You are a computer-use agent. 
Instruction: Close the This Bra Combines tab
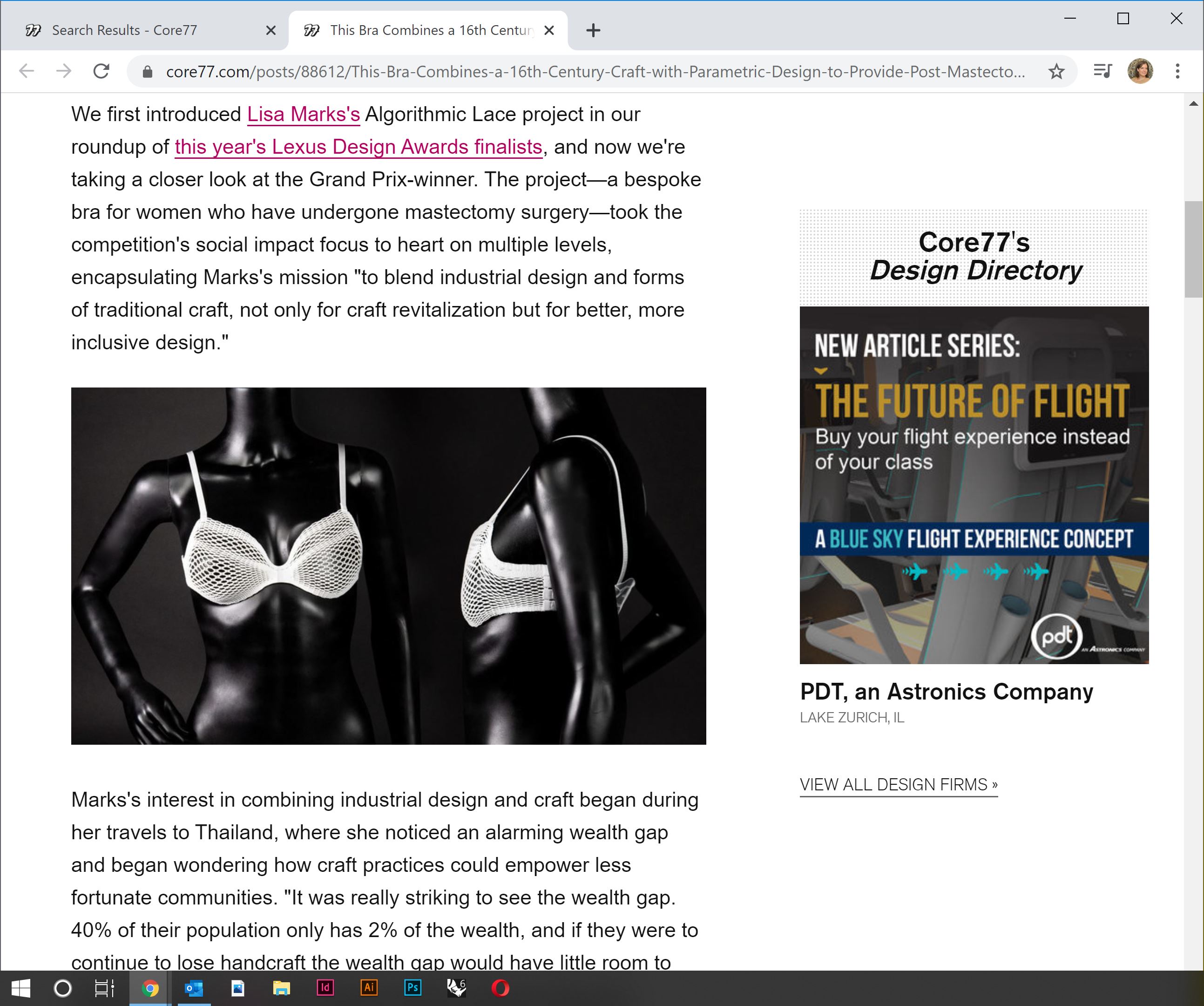548,30
